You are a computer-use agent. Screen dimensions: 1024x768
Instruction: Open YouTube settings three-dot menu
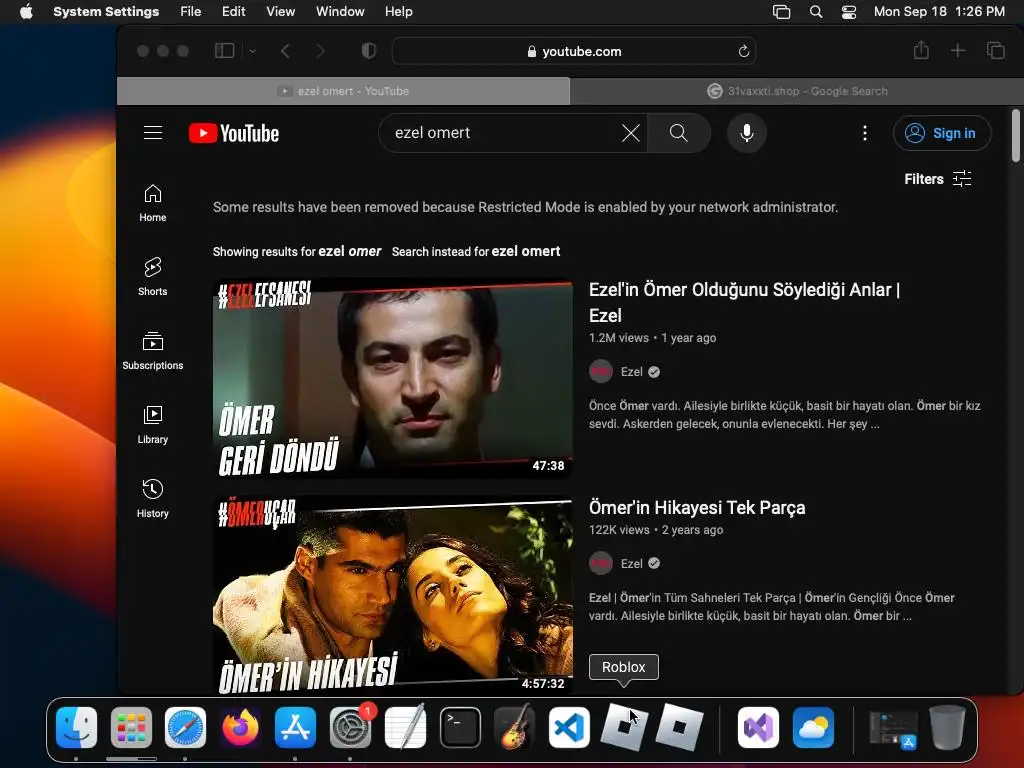[x=865, y=133]
